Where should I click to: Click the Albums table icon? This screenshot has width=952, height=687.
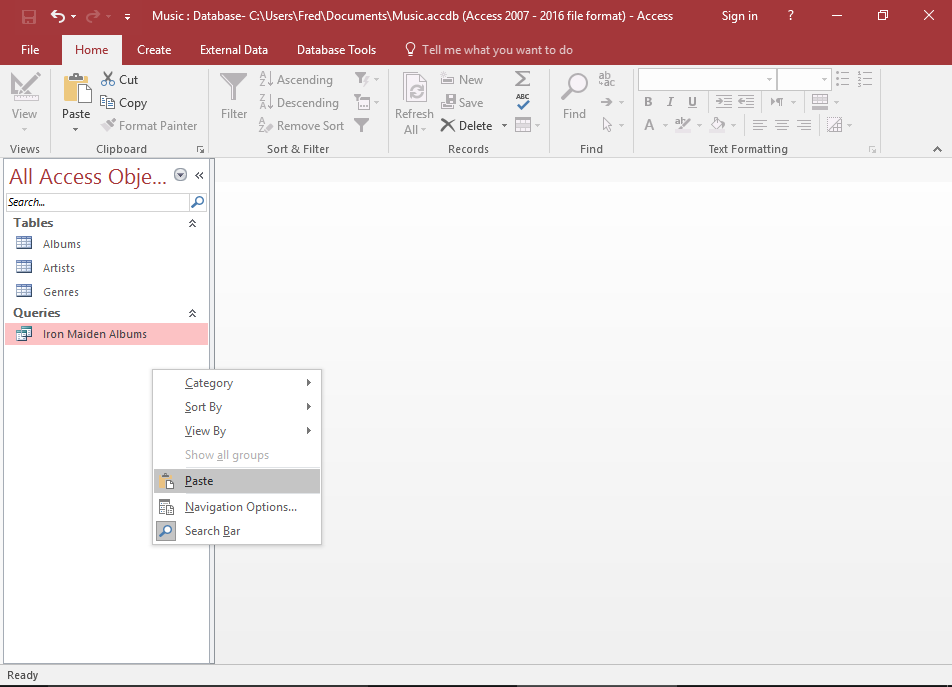[24, 243]
